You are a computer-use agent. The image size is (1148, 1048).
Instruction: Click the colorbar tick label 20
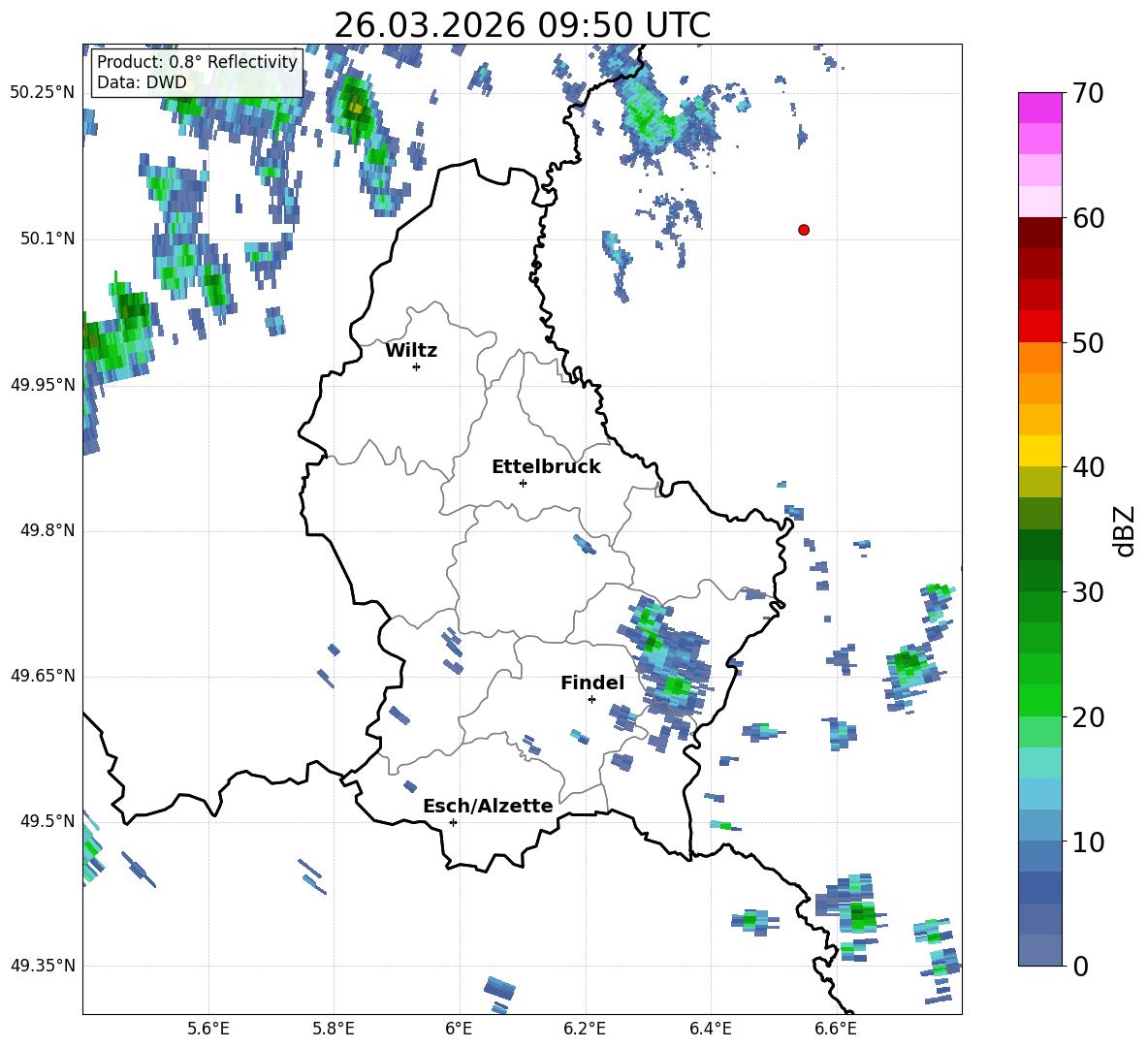point(1088,717)
